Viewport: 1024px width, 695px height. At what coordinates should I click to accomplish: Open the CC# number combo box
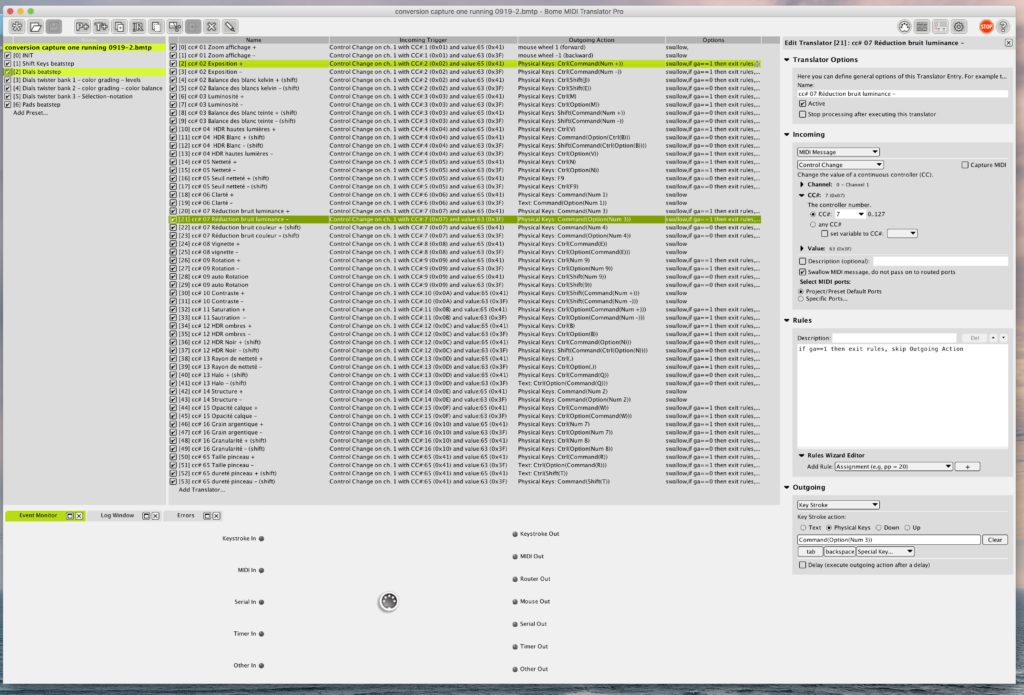(850, 214)
